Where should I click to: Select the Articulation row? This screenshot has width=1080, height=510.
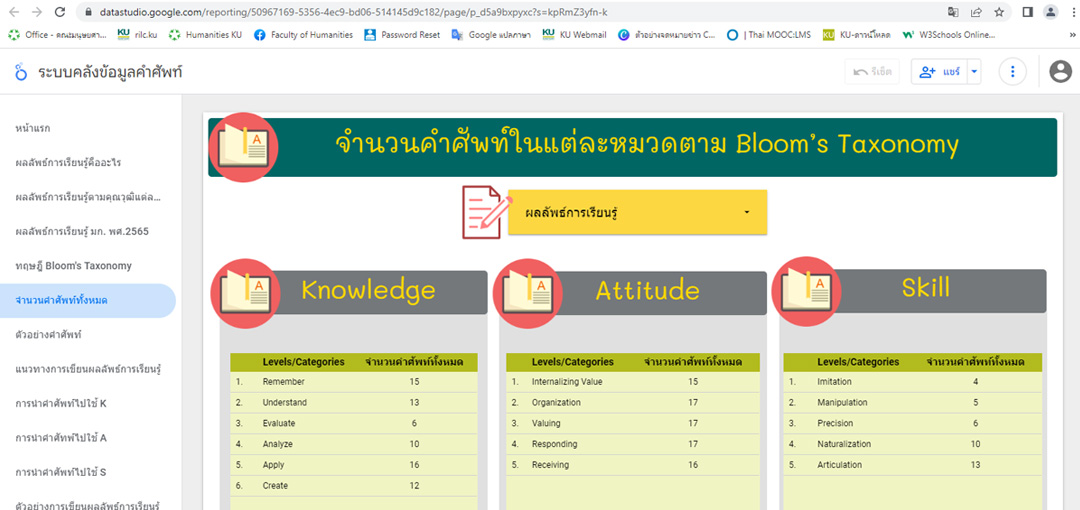[x=913, y=465]
